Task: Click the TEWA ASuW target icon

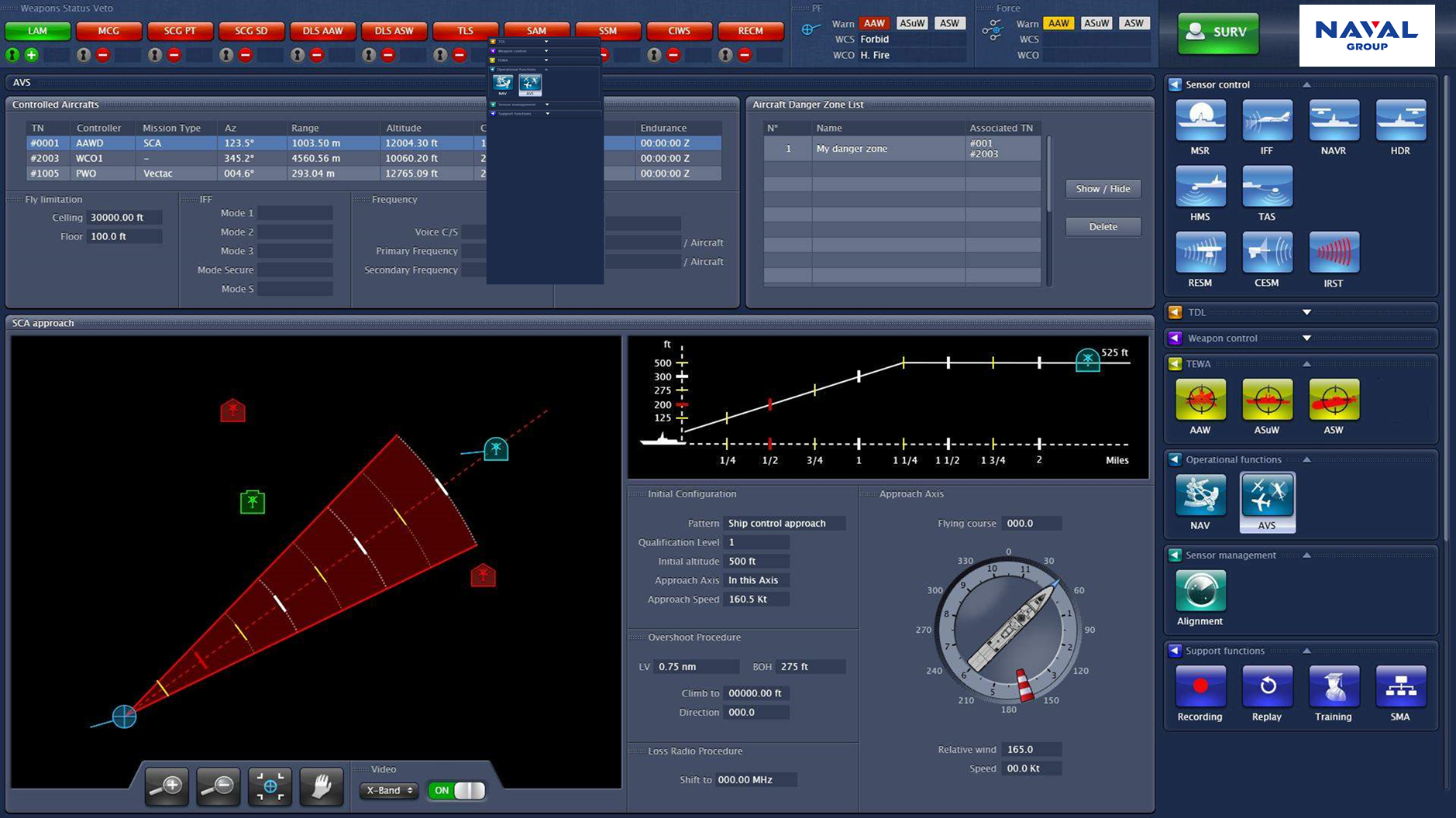Action: click(1266, 400)
